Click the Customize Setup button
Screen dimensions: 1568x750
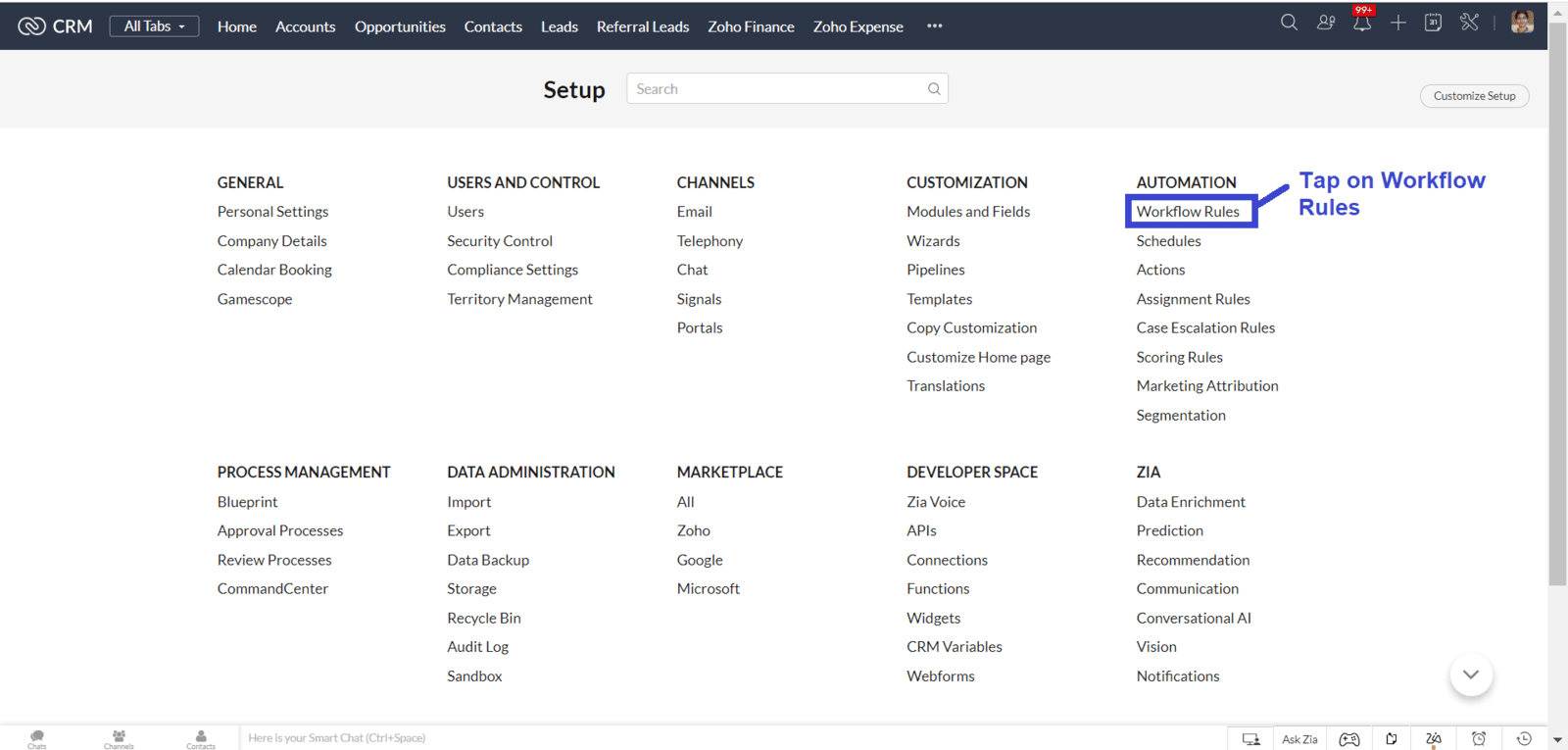tap(1475, 96)
